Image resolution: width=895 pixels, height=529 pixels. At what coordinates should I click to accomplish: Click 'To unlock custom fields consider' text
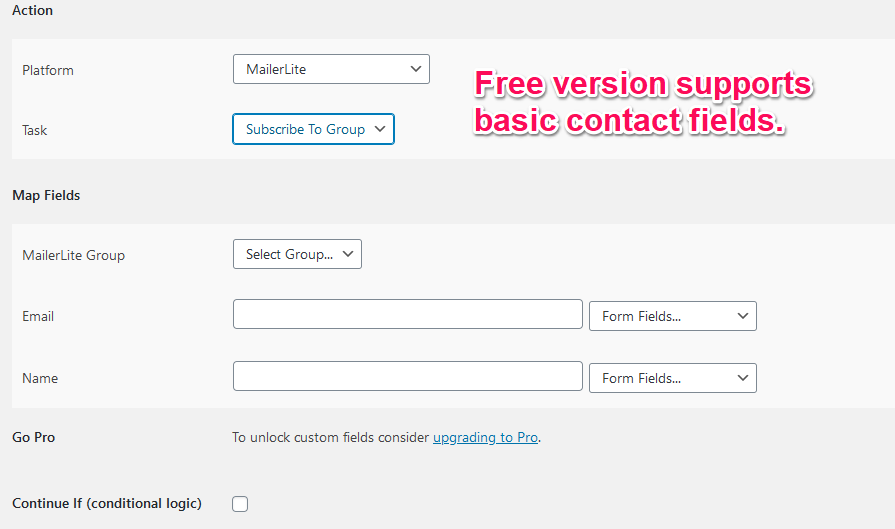pyautogui.click(x=331, y=437)
